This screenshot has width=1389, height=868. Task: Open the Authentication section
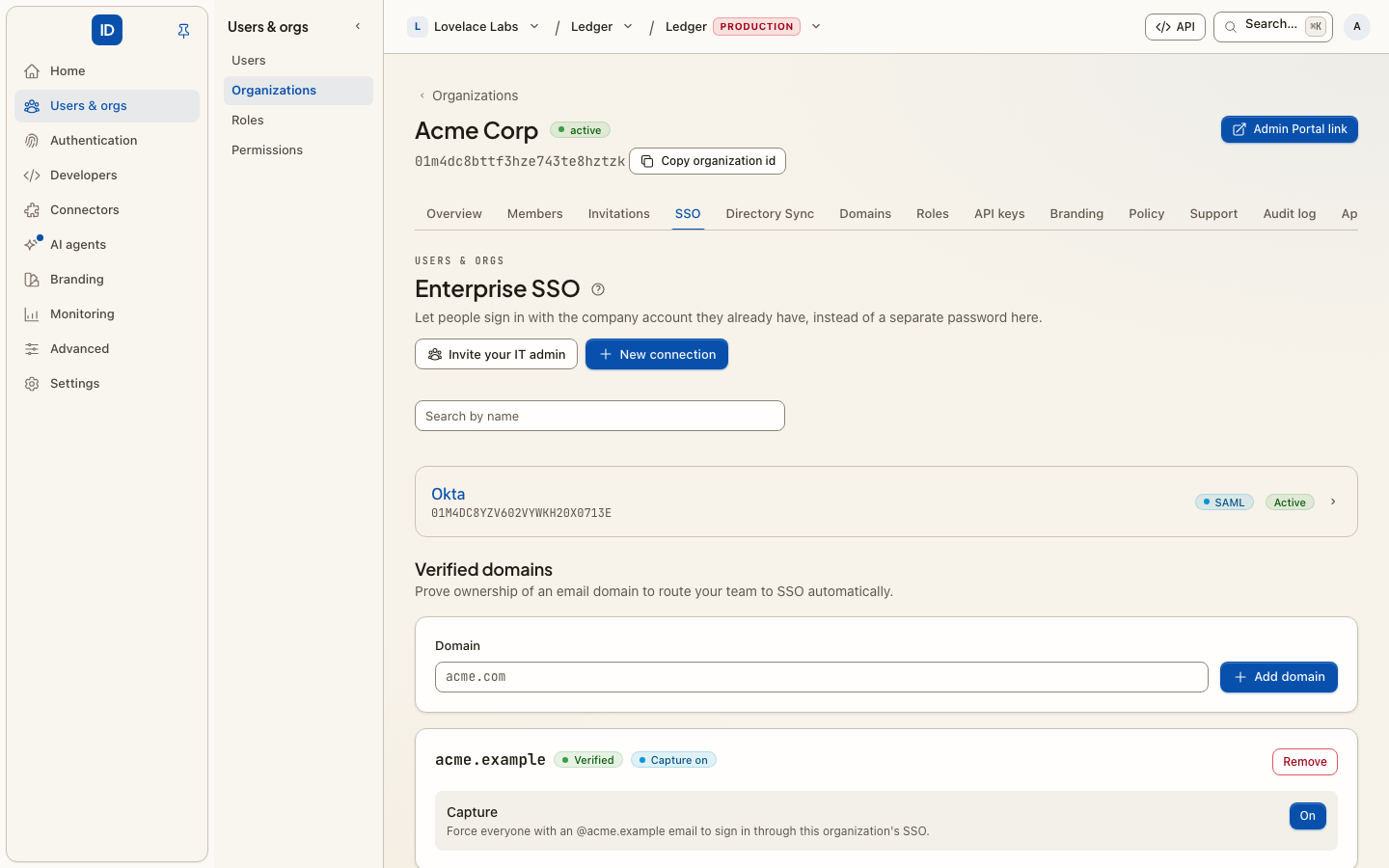coord(107,141)
